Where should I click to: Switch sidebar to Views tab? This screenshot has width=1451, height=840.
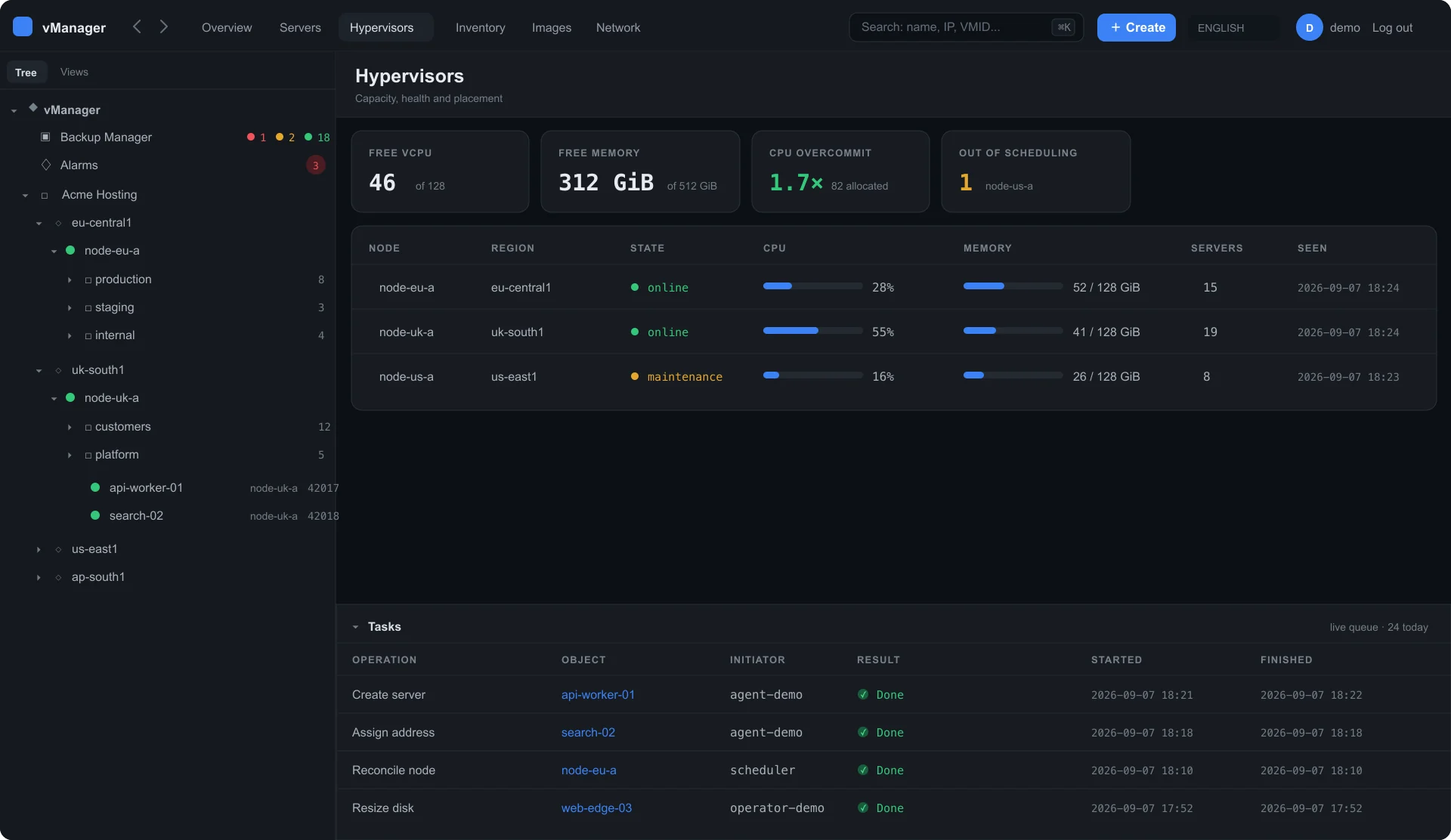(74, 72)
